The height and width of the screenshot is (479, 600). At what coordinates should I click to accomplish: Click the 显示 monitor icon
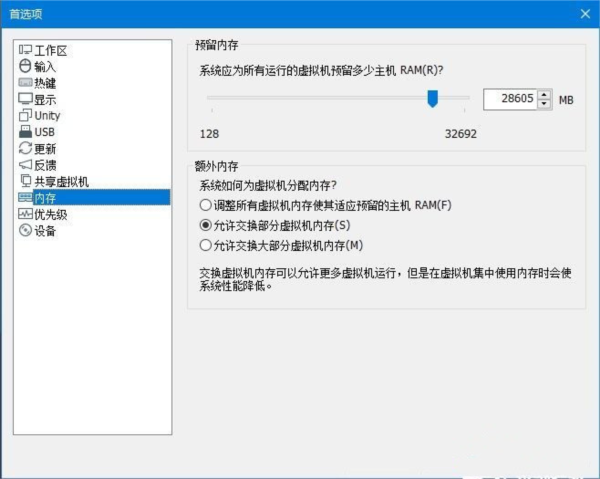tap(25, 99)
